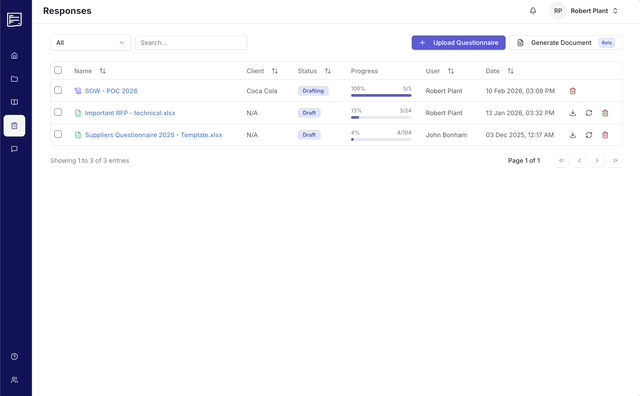Viewport: 640px width, 396px height.
Task: Open the help question-mark icon in the sidebar
Action: pos(14,356)
